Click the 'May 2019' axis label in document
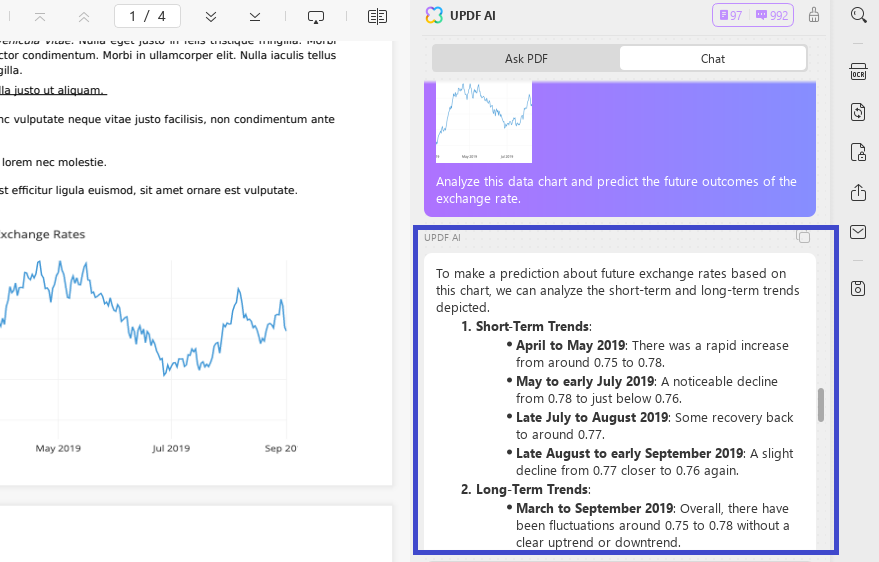The image size is (879, 562). coord(58,448)
